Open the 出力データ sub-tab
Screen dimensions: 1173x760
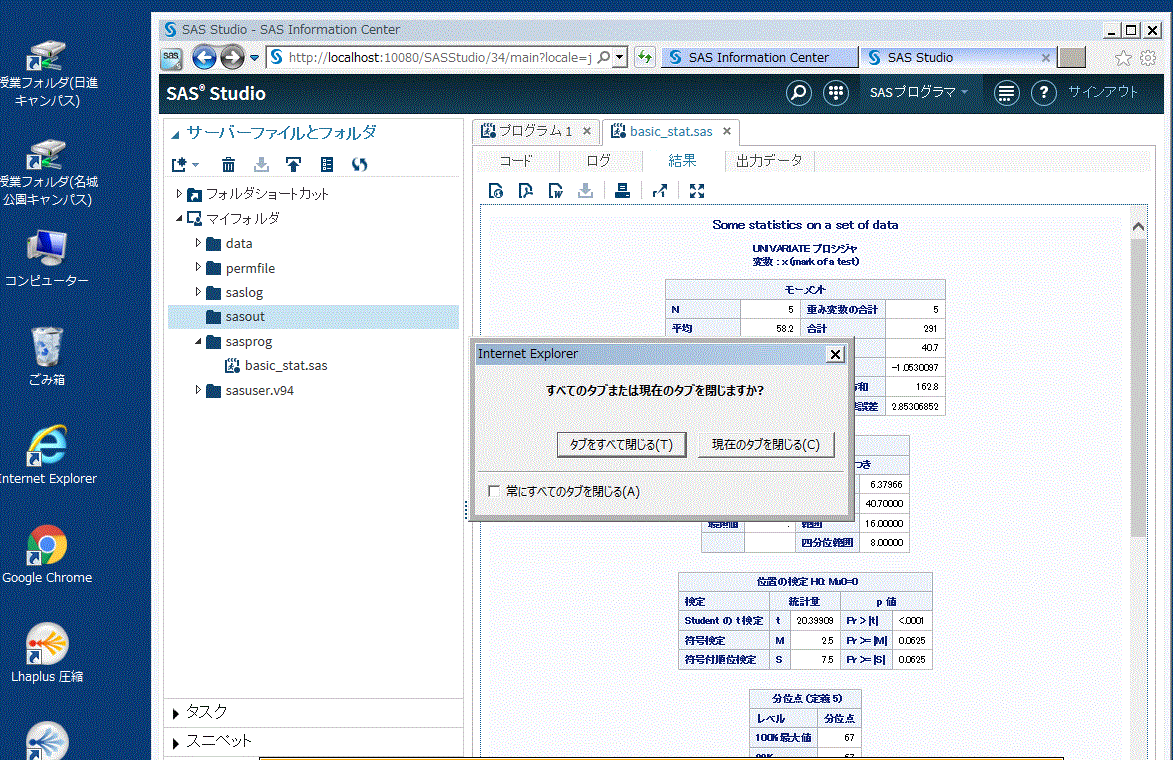(769, 161)
